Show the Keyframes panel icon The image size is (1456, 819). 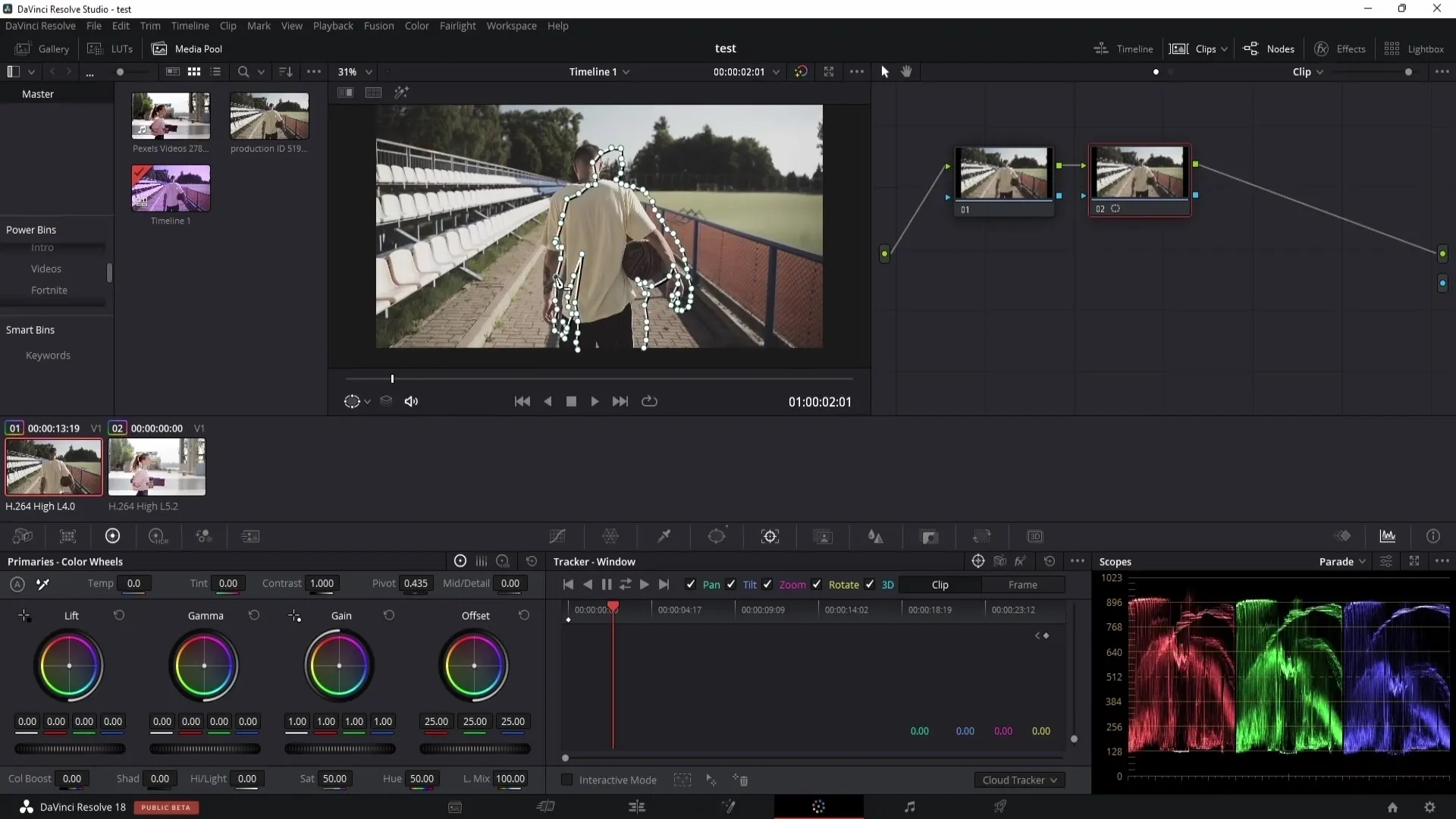1343,536
